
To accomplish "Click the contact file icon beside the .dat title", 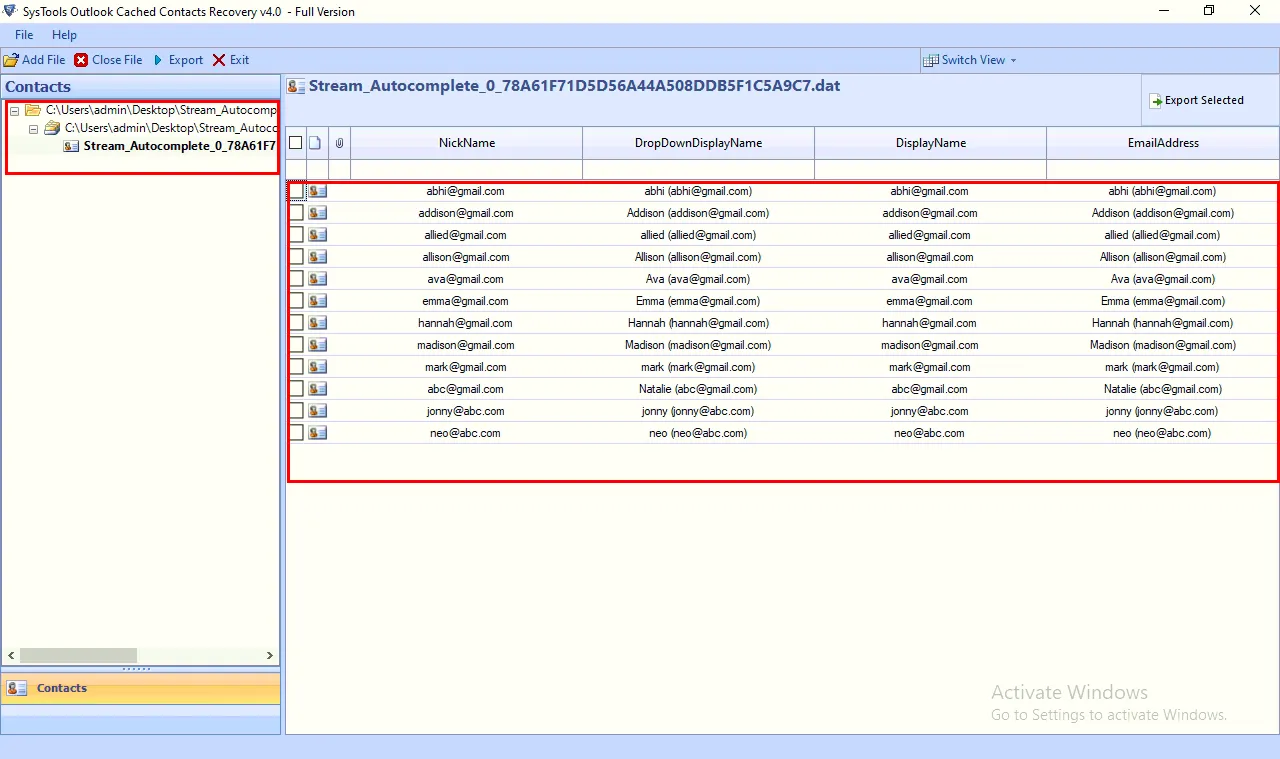I will (296, 86).
